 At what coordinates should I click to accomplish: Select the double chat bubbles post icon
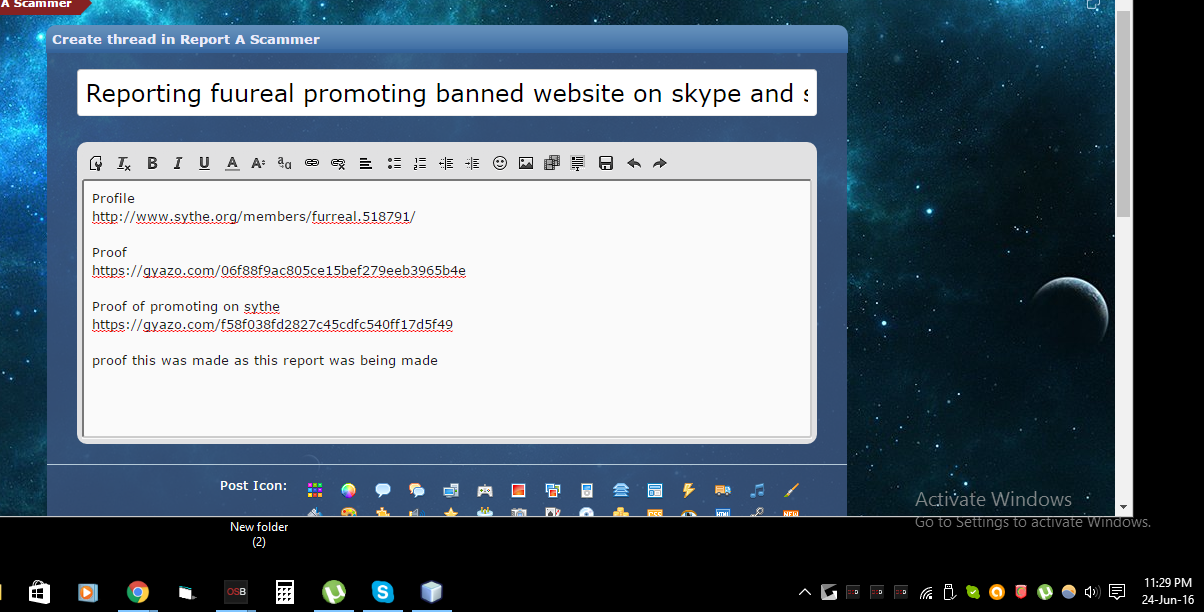click(x=417, y=490)
